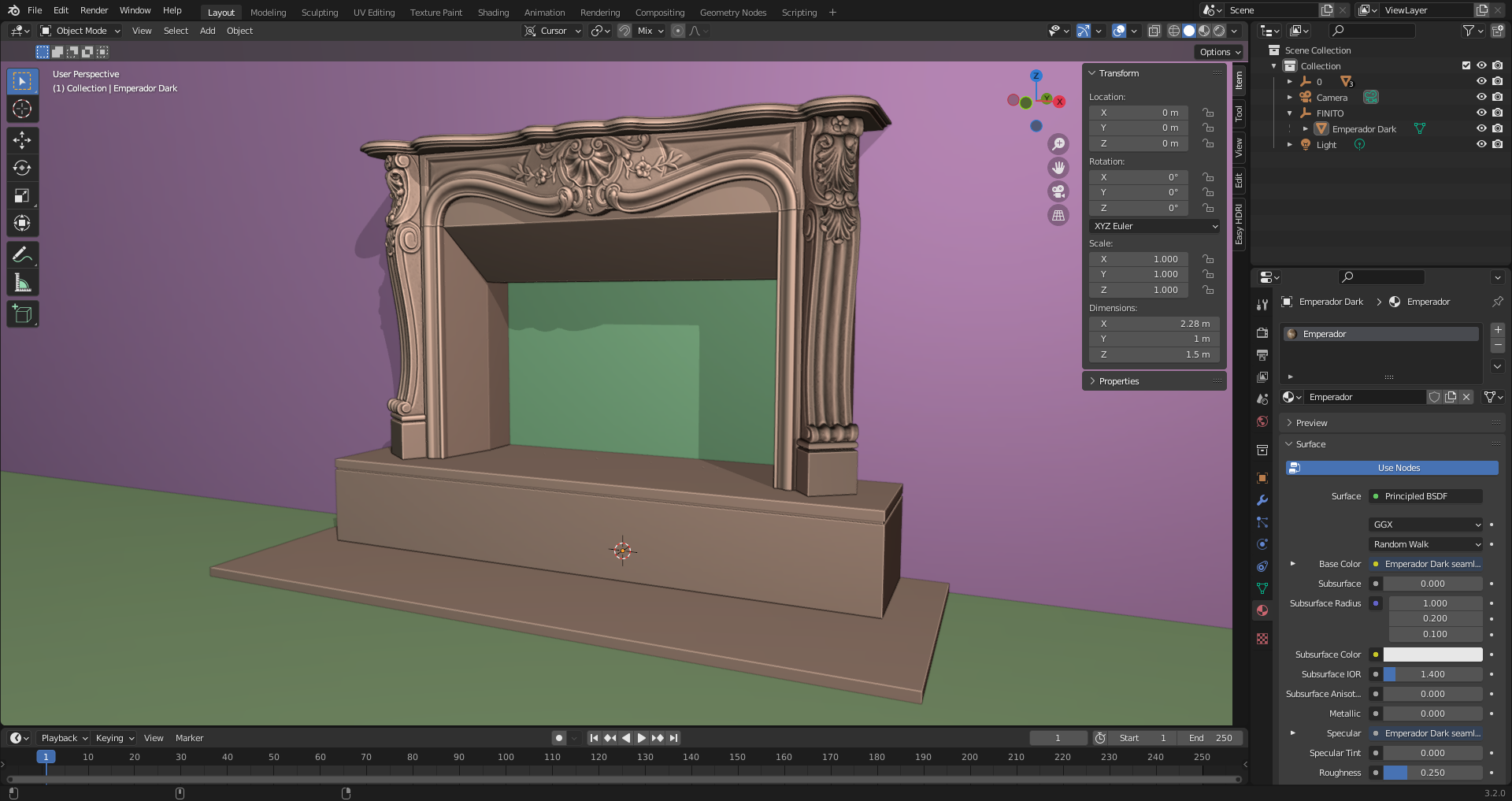Switch to the Shading workspace tab

tap(493, 12)
